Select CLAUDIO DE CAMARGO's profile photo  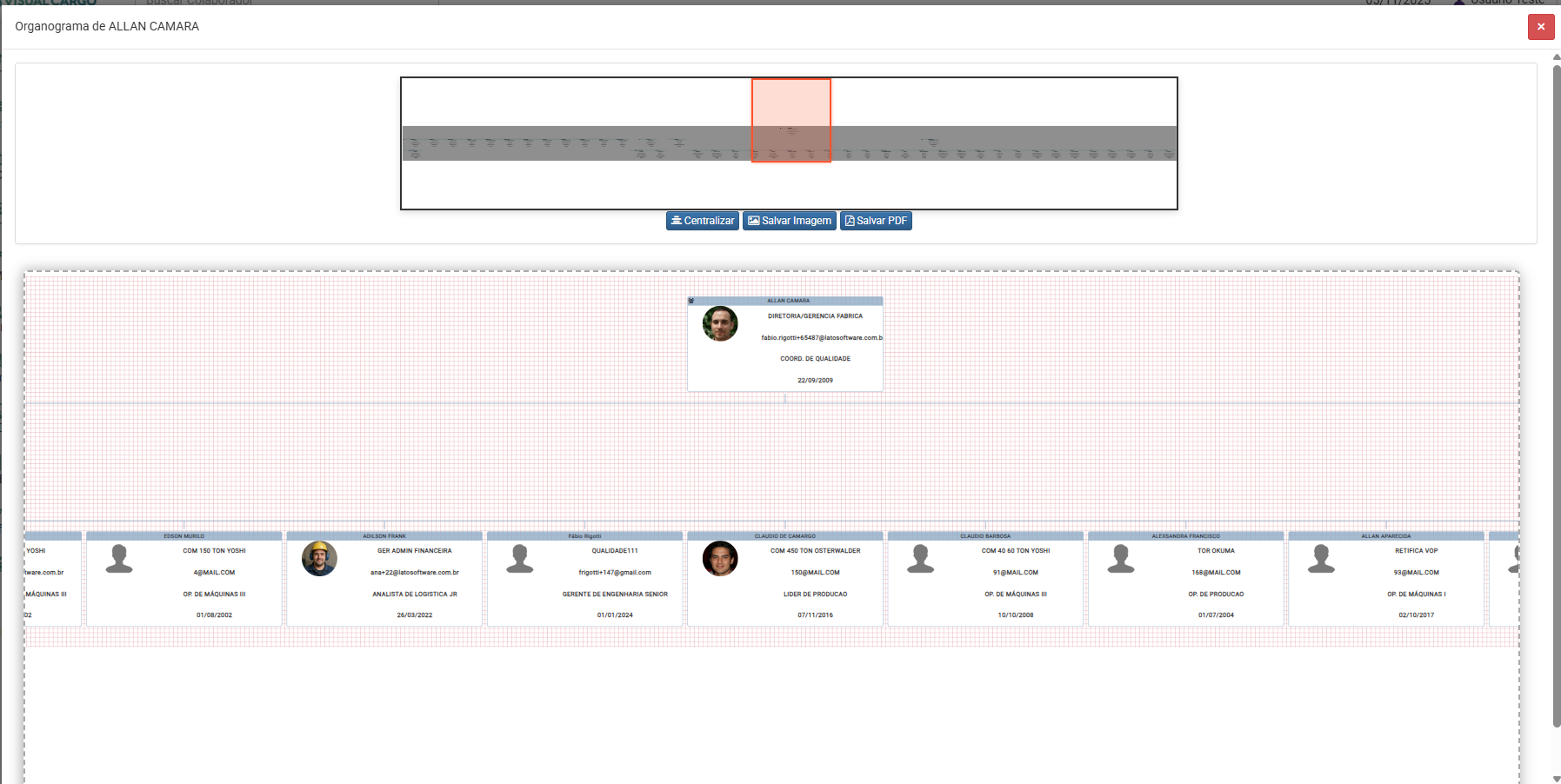click(720, 560)
